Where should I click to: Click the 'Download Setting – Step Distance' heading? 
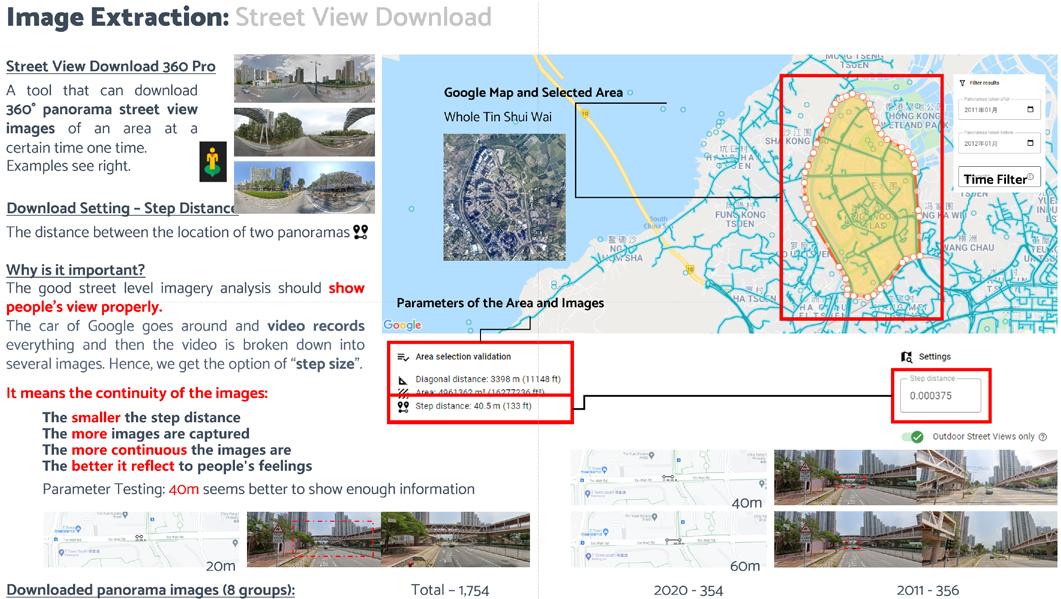click(x=120, y=208)
